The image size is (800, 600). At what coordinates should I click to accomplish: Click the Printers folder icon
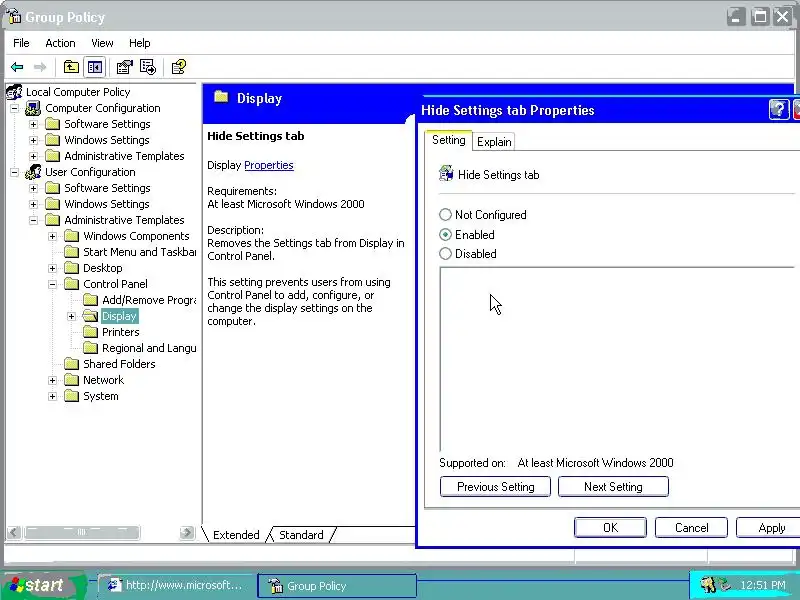[x=90, y=332]
